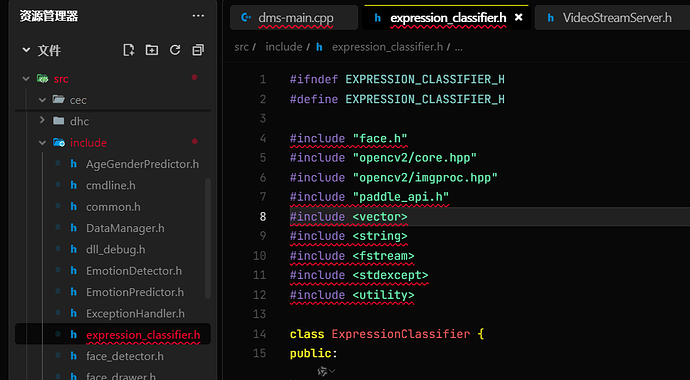Click the cec open-folder icon
Viewport: 690px width, 380px height.
pyautogui.click(x=59, y=99)
